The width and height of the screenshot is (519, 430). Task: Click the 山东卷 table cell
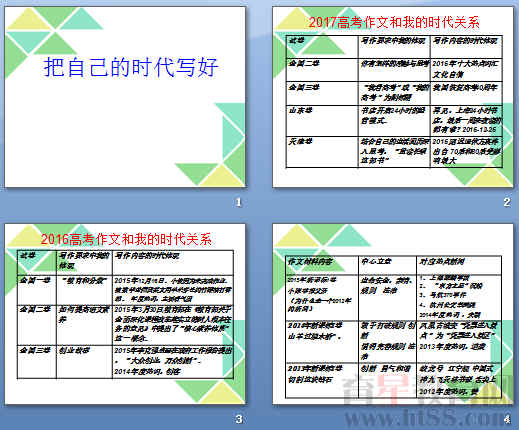(322, 121)
